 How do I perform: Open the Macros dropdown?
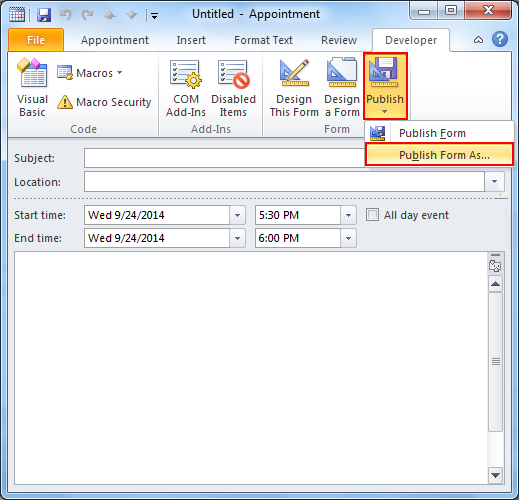click(x=89, y=73)
